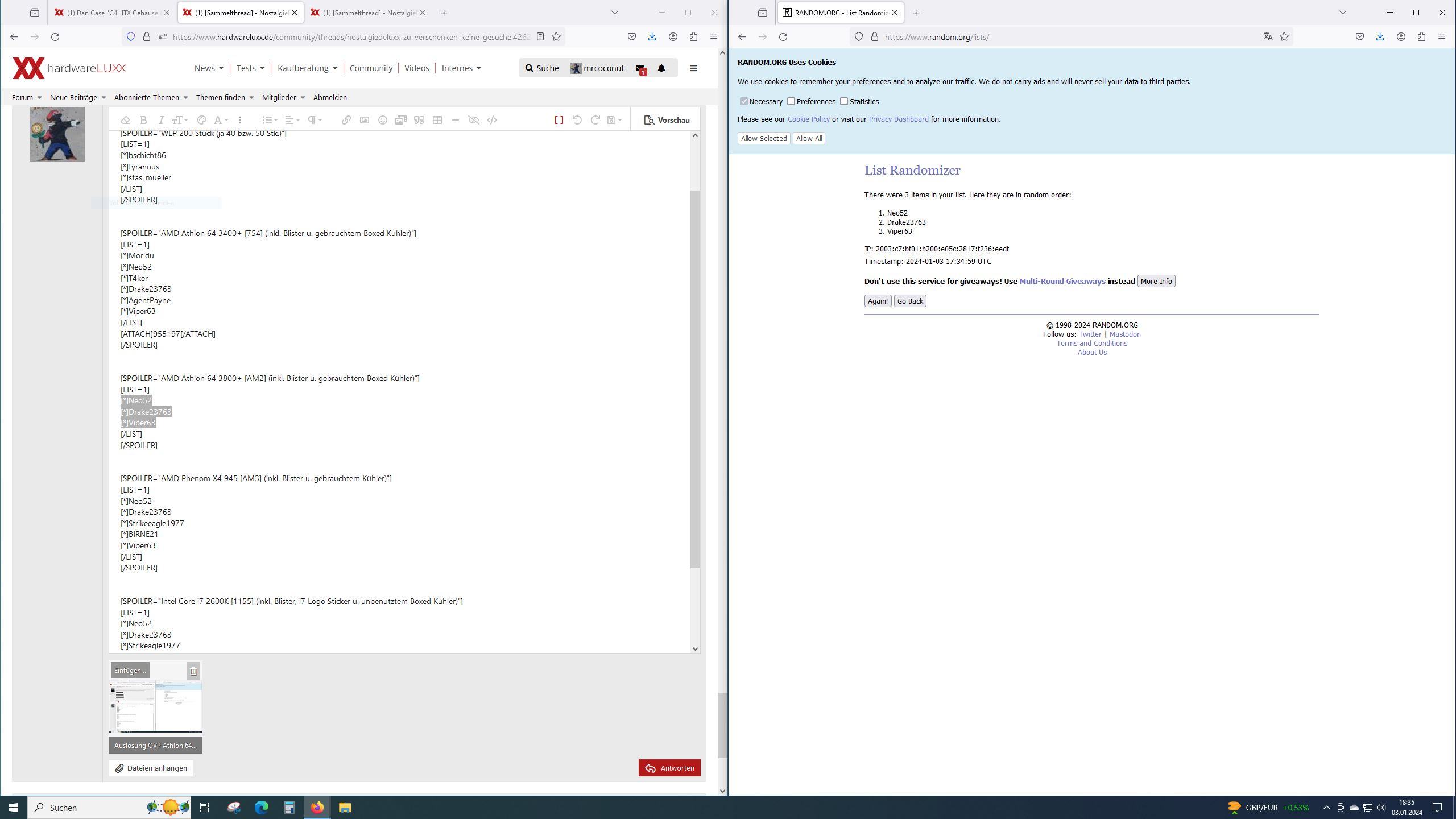1456x819 pixels.
Task: Switch to the Dan Case C4 ITX tab
Action: [x=111, y=13]
